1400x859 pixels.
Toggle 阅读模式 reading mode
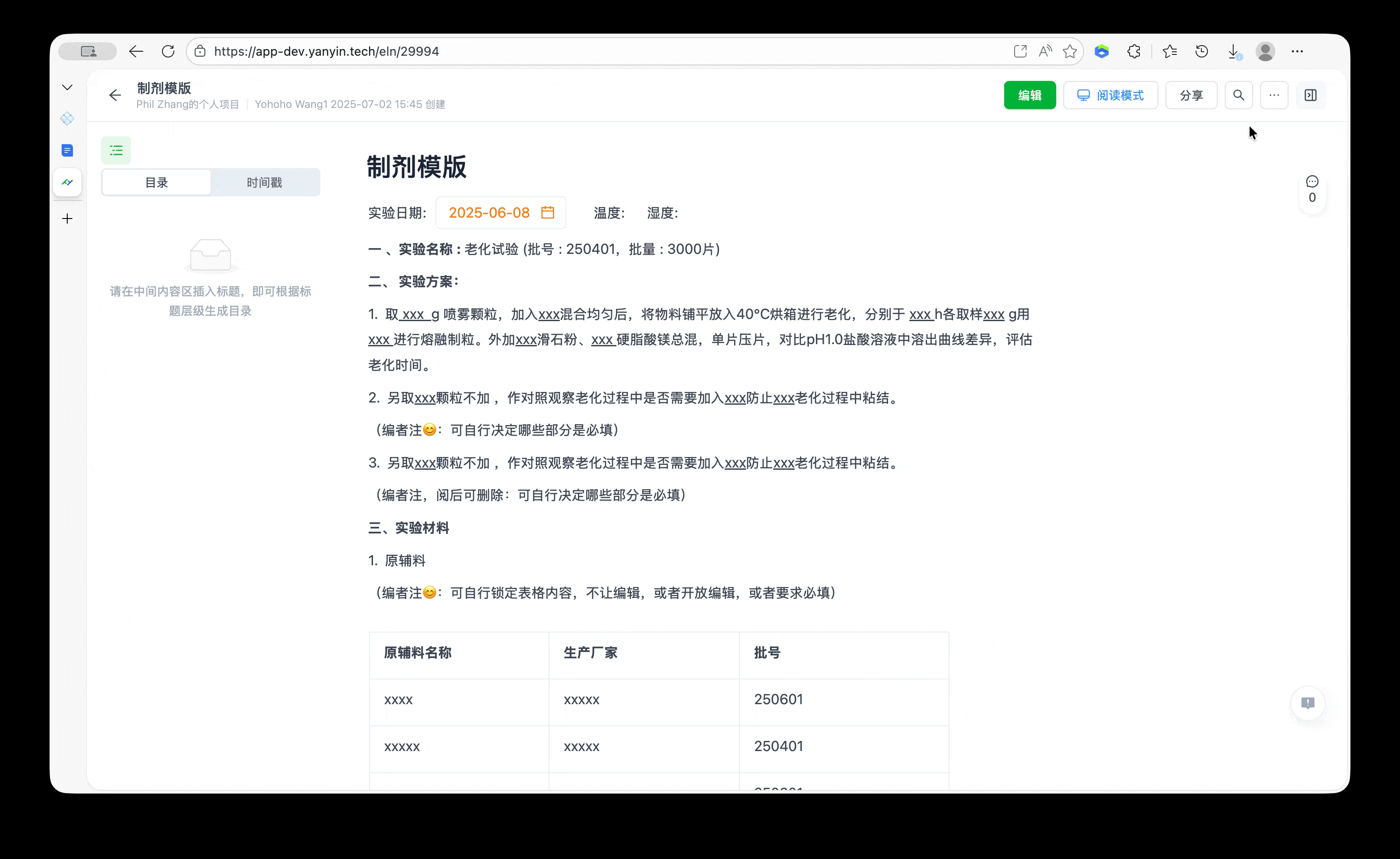pyautogui.click(x=1110, y=95)
